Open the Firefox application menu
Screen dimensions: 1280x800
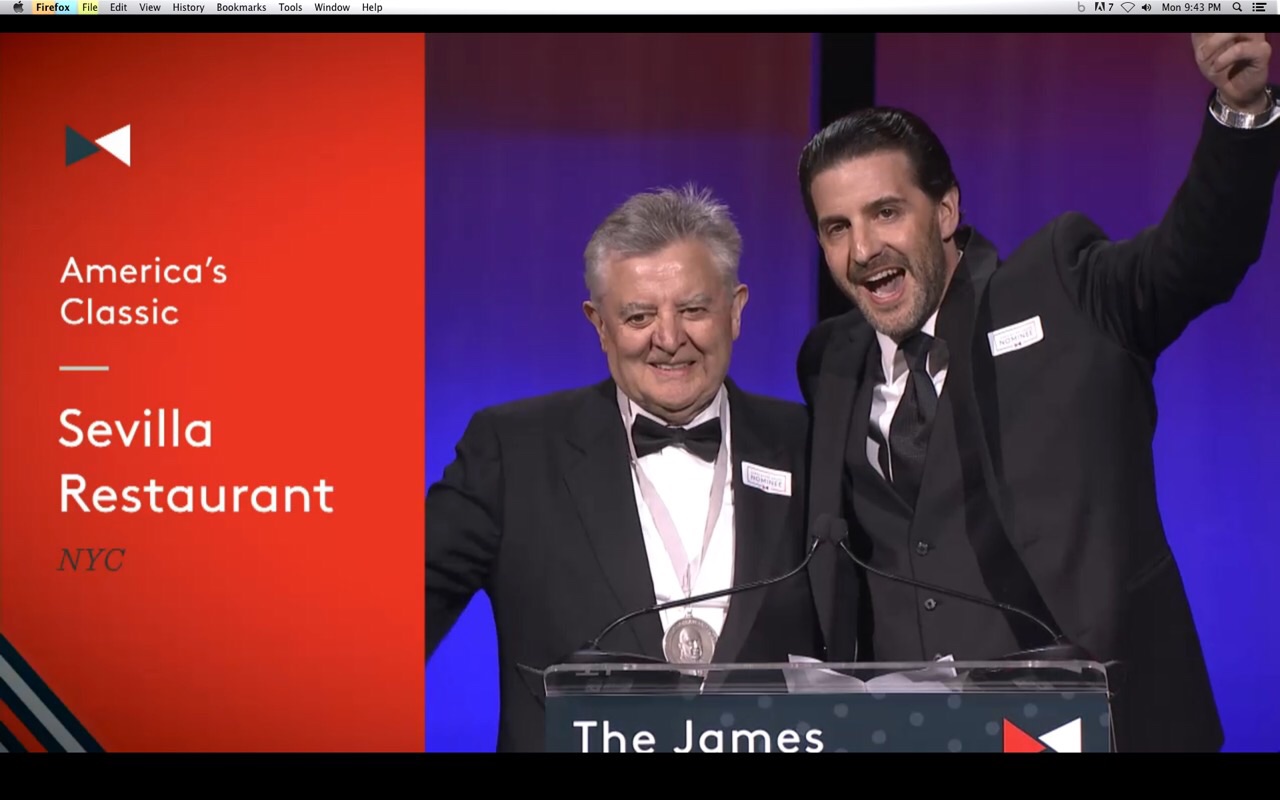click(x=52, y=7)
